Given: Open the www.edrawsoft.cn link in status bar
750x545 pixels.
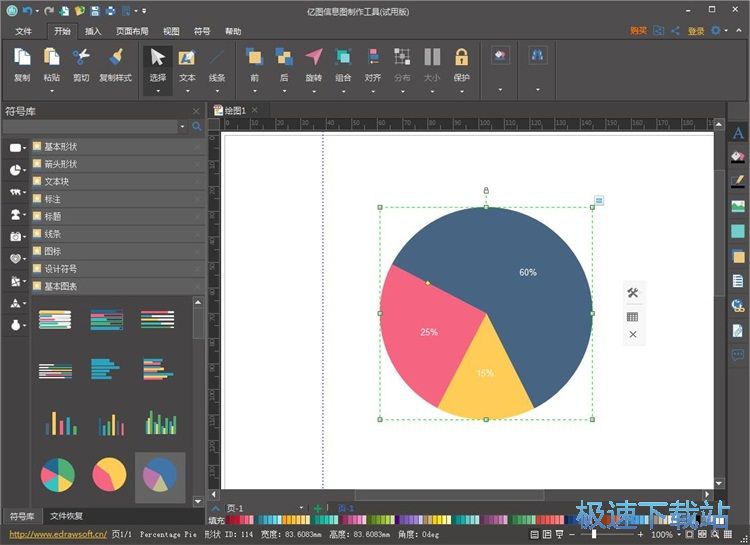Looking at the screenshot, I should point(57,534).
